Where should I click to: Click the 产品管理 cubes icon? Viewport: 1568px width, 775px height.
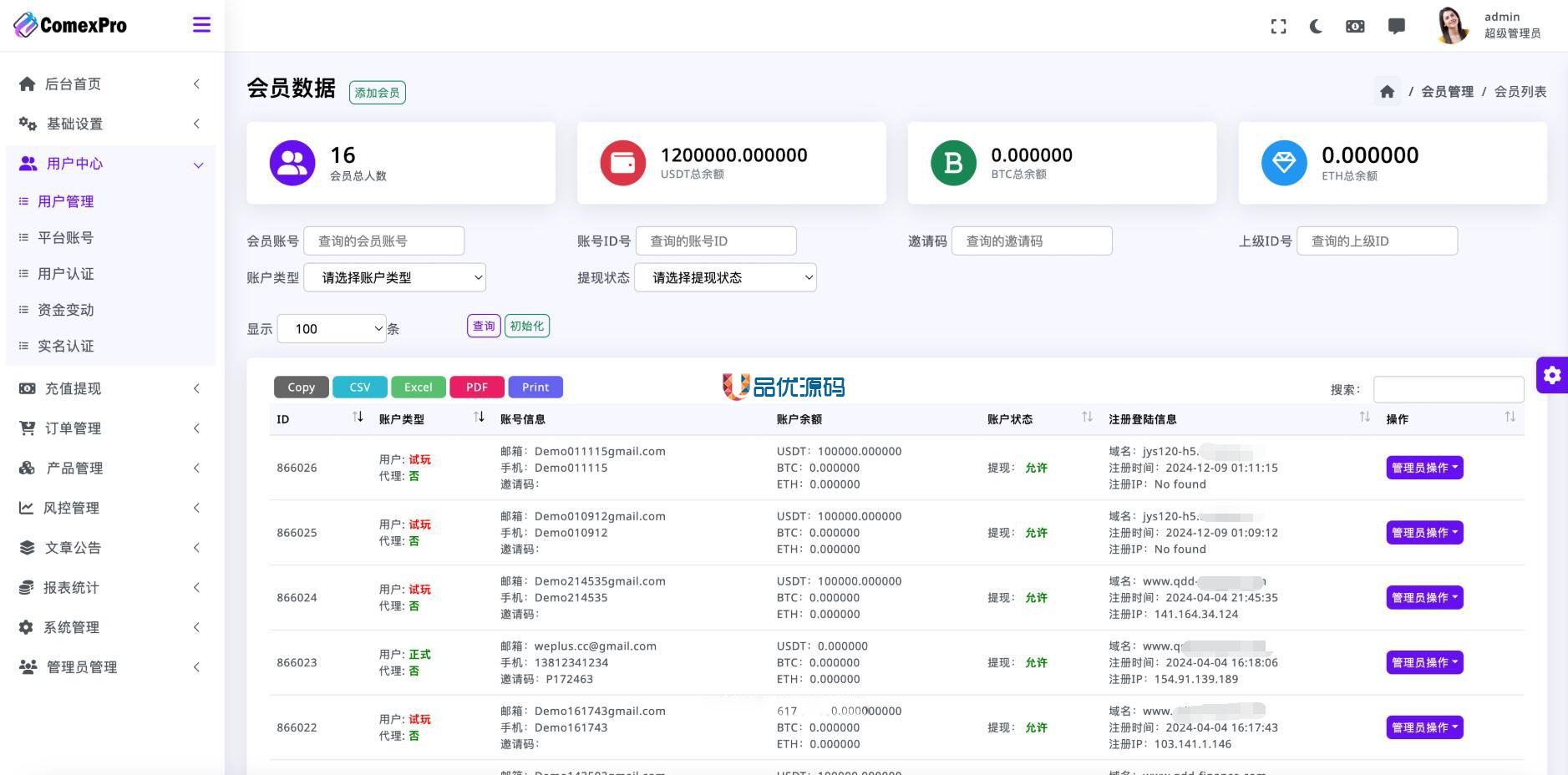click(28, 468)
